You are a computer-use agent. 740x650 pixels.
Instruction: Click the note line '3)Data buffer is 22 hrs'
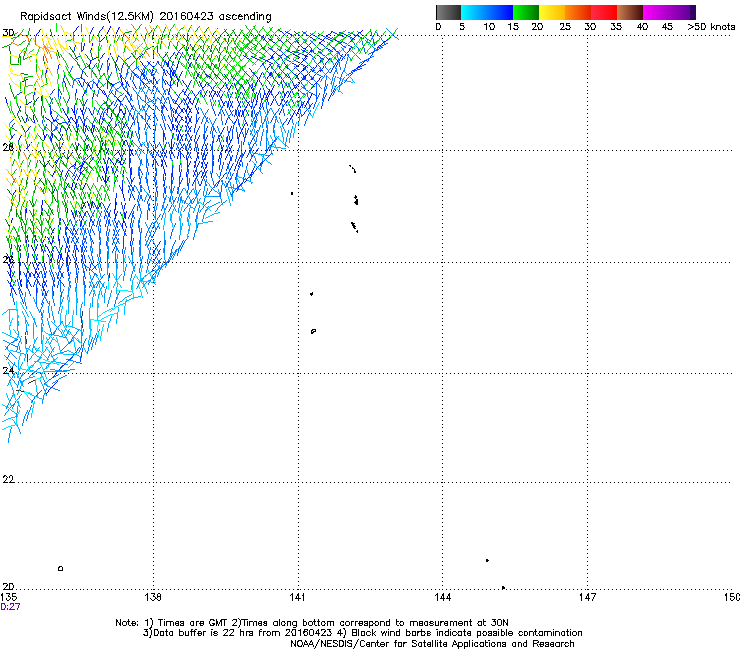coord(362,633)
